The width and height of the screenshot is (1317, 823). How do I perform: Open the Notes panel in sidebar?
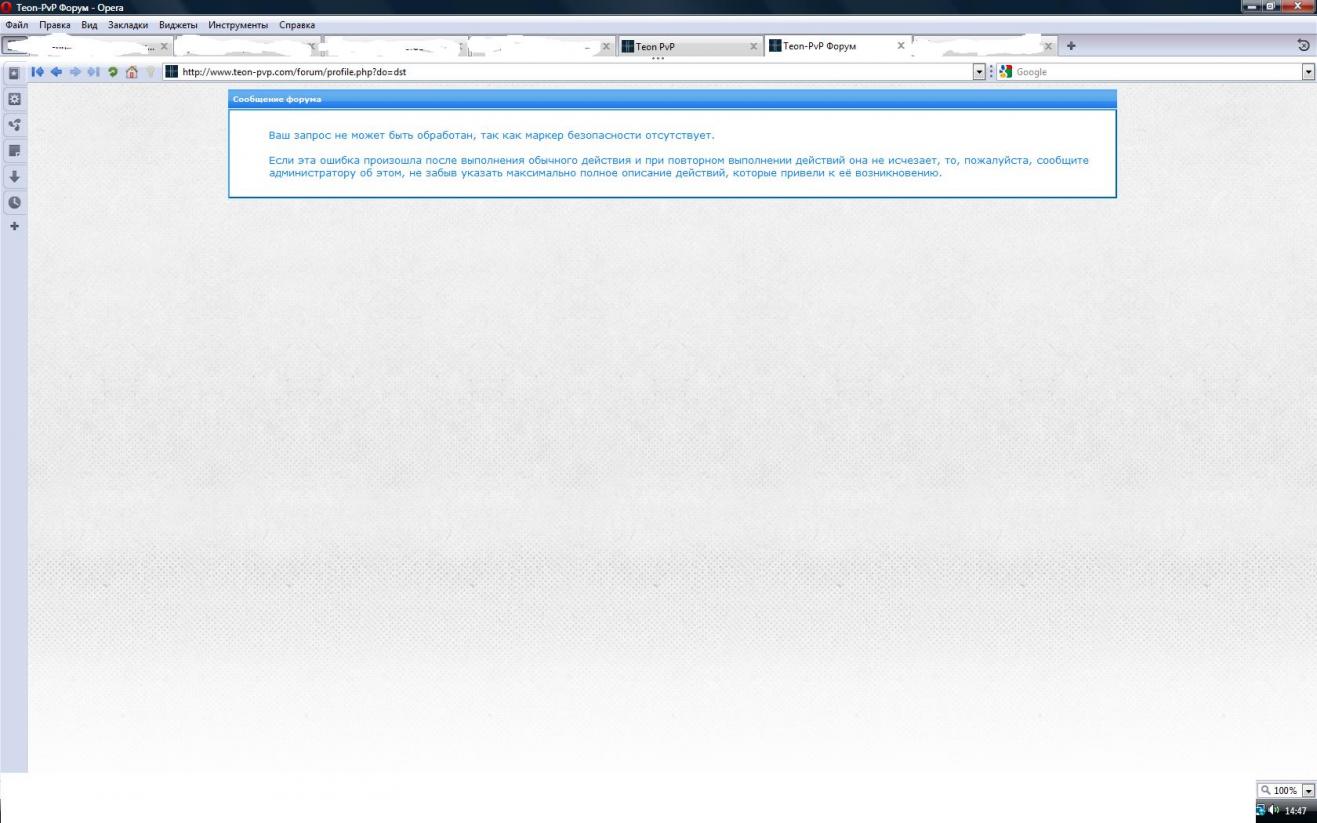point(14,150)
